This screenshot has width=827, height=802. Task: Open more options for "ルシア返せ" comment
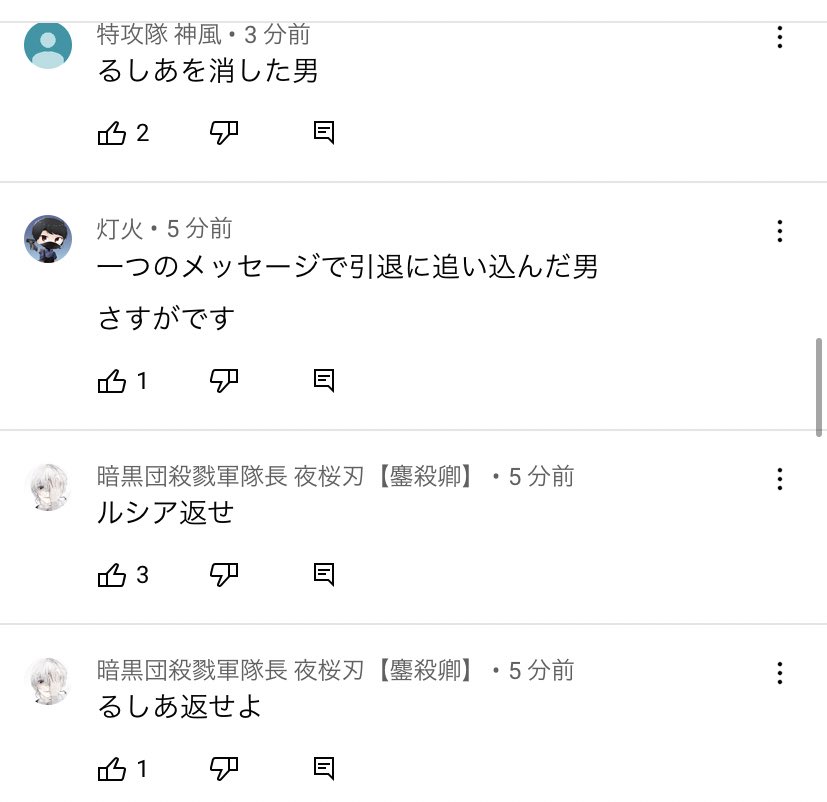[x=779, y=479]
